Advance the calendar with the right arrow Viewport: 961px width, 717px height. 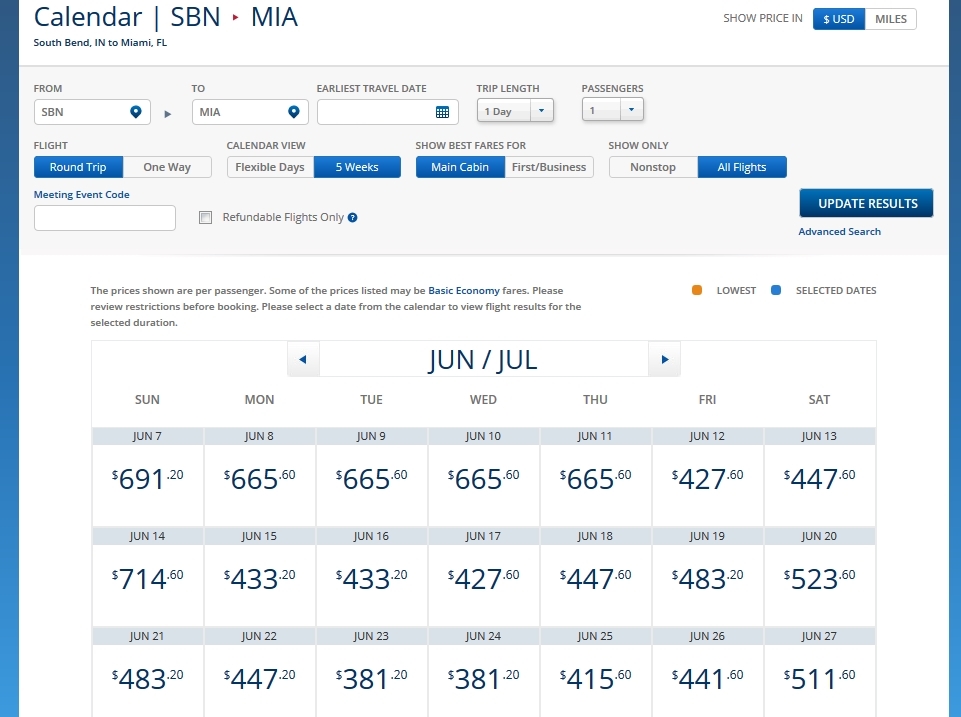(664, 359)
